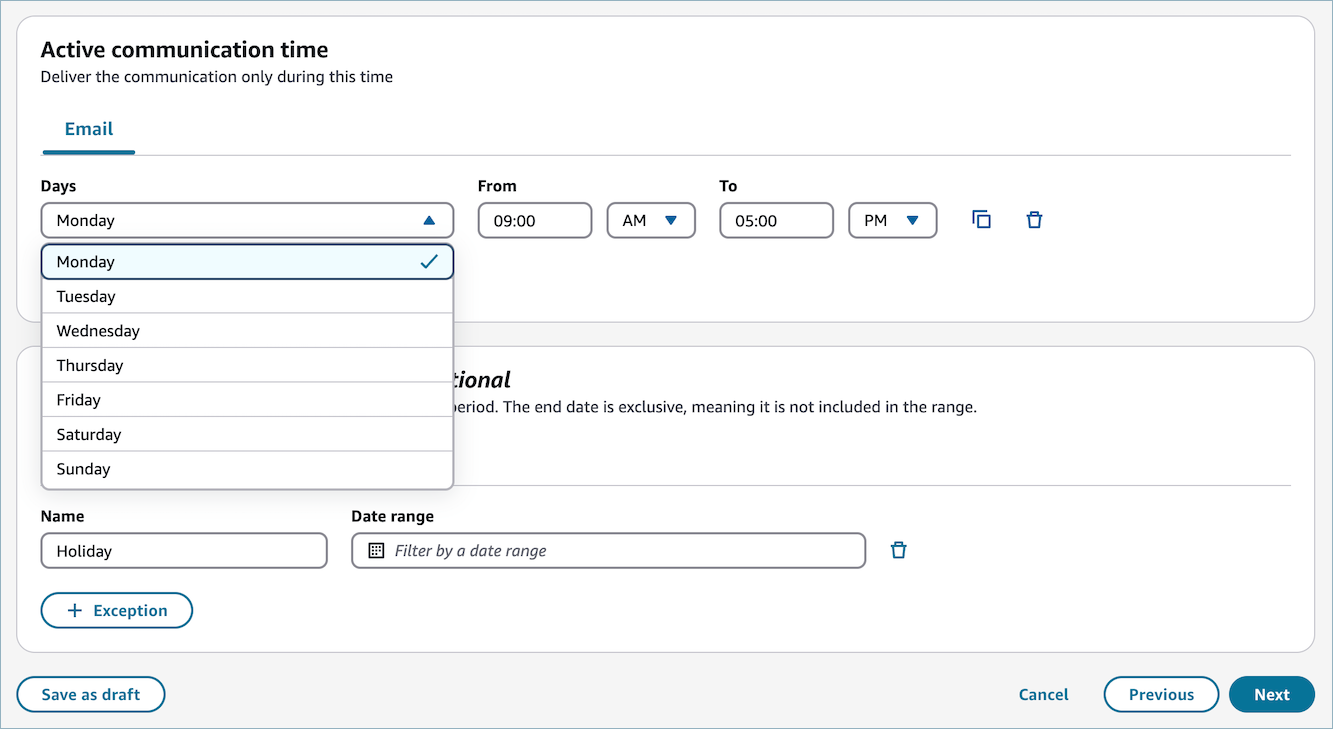The width and height of the screenshot is (1333, 729).
Task: Click the checked Monday option
Action: point(247,262)
